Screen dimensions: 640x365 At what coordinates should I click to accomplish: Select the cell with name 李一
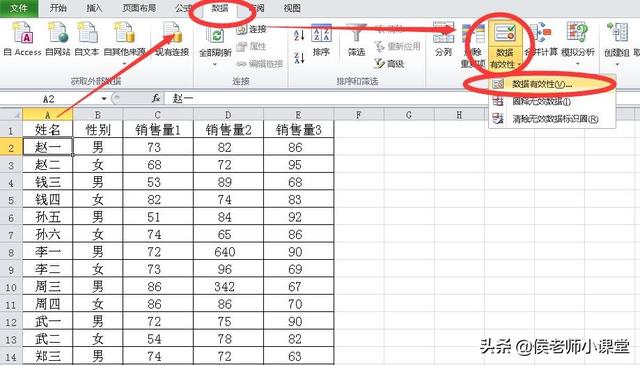(x=48, y=252)
